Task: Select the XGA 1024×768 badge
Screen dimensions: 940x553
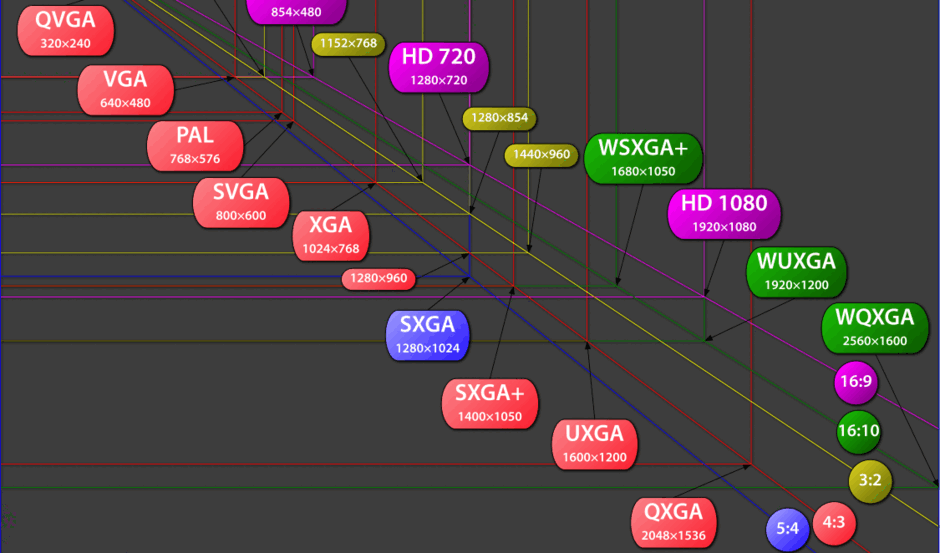Action: coord(331,236)
